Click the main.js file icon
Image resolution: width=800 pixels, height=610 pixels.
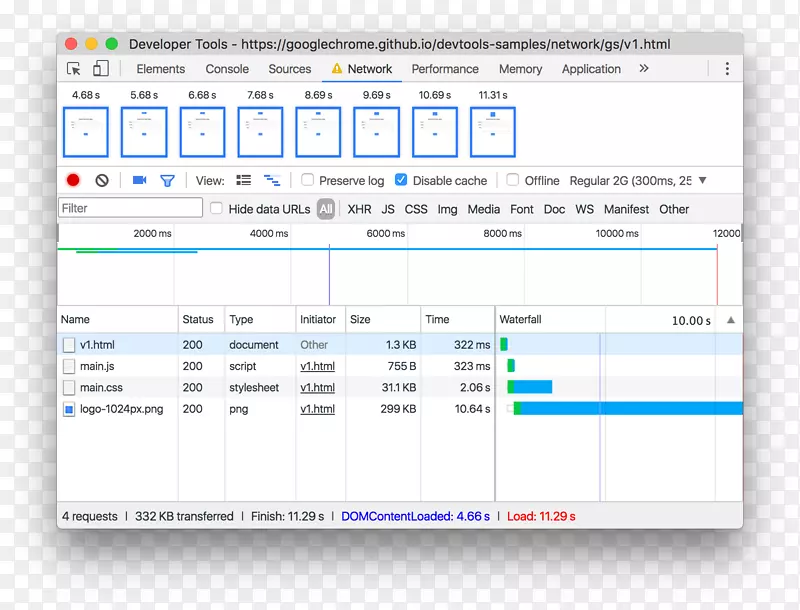[69, 366]
